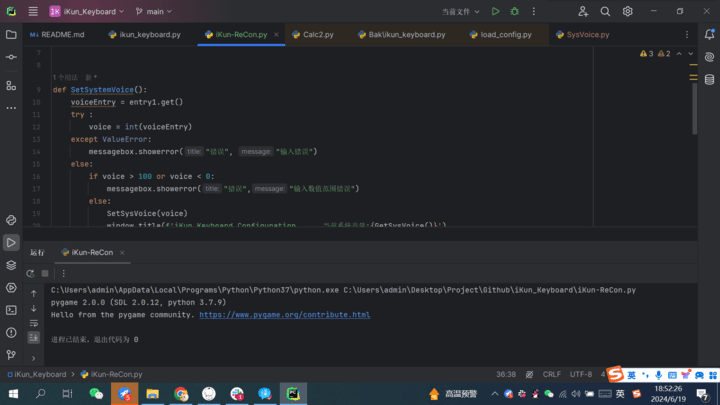Click the editor vertical scrollbar
Viewport: 720px width, 405px height.
pos(694,109)
